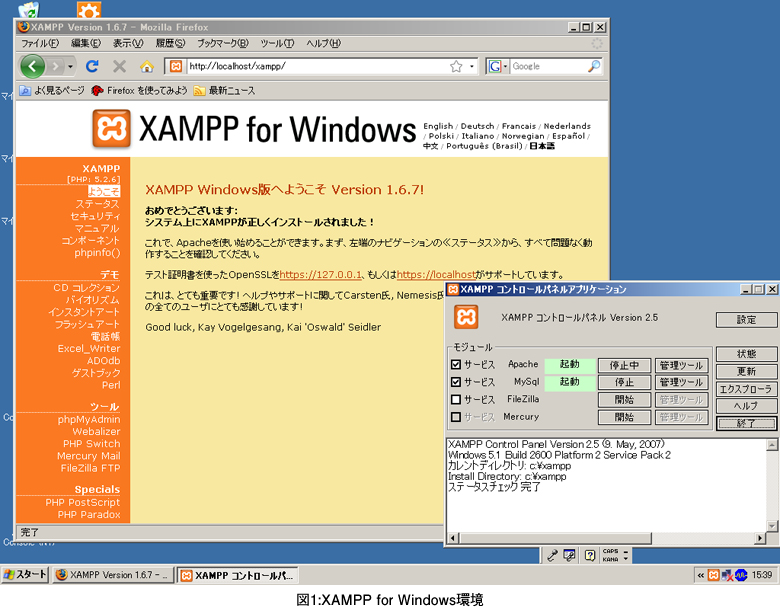Open Firefox を使ってみよう bookmark
This screenshot has width=780, height=611.
click(139, 91)
